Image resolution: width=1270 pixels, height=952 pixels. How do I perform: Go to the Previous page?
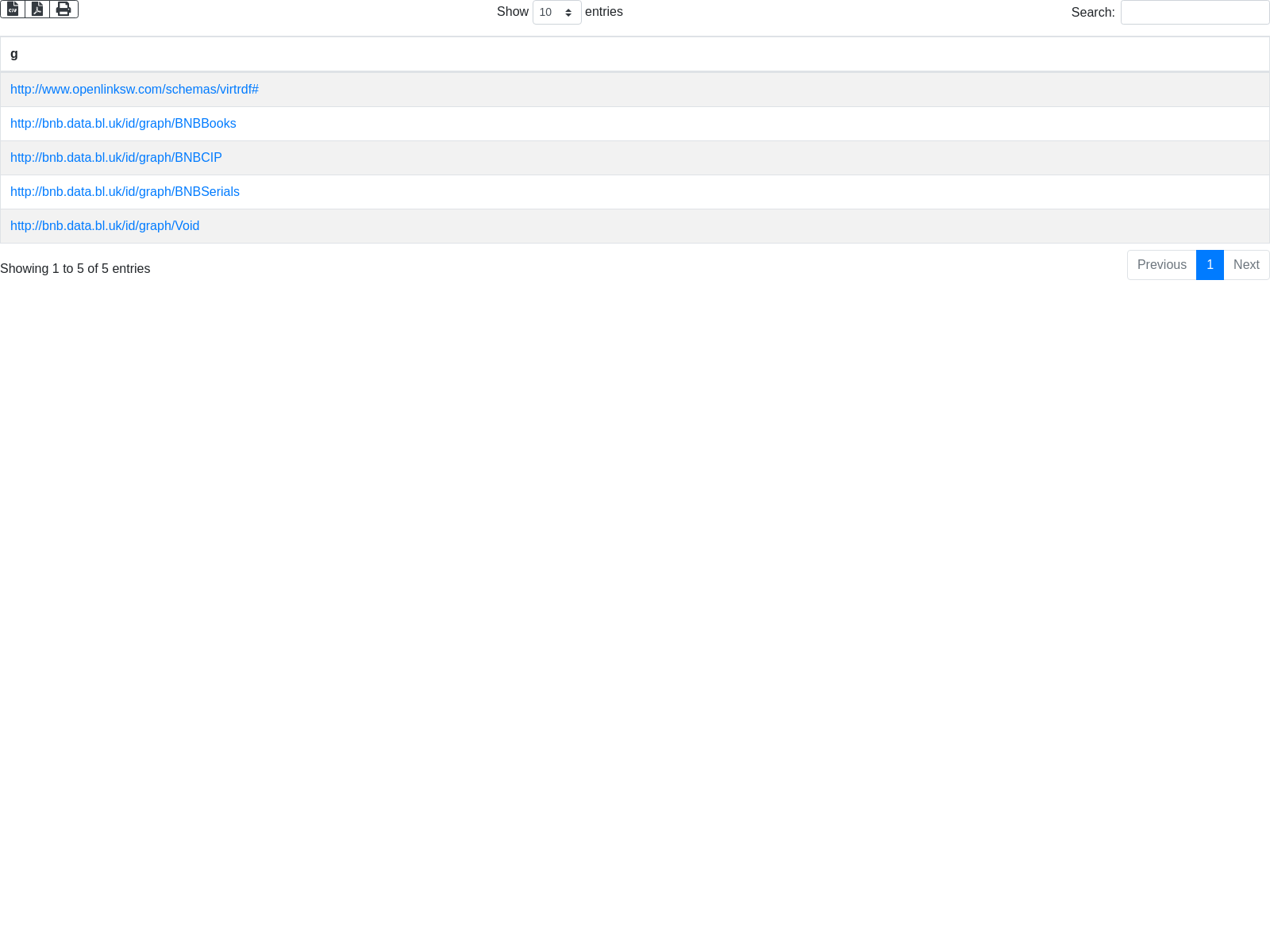1161,265
